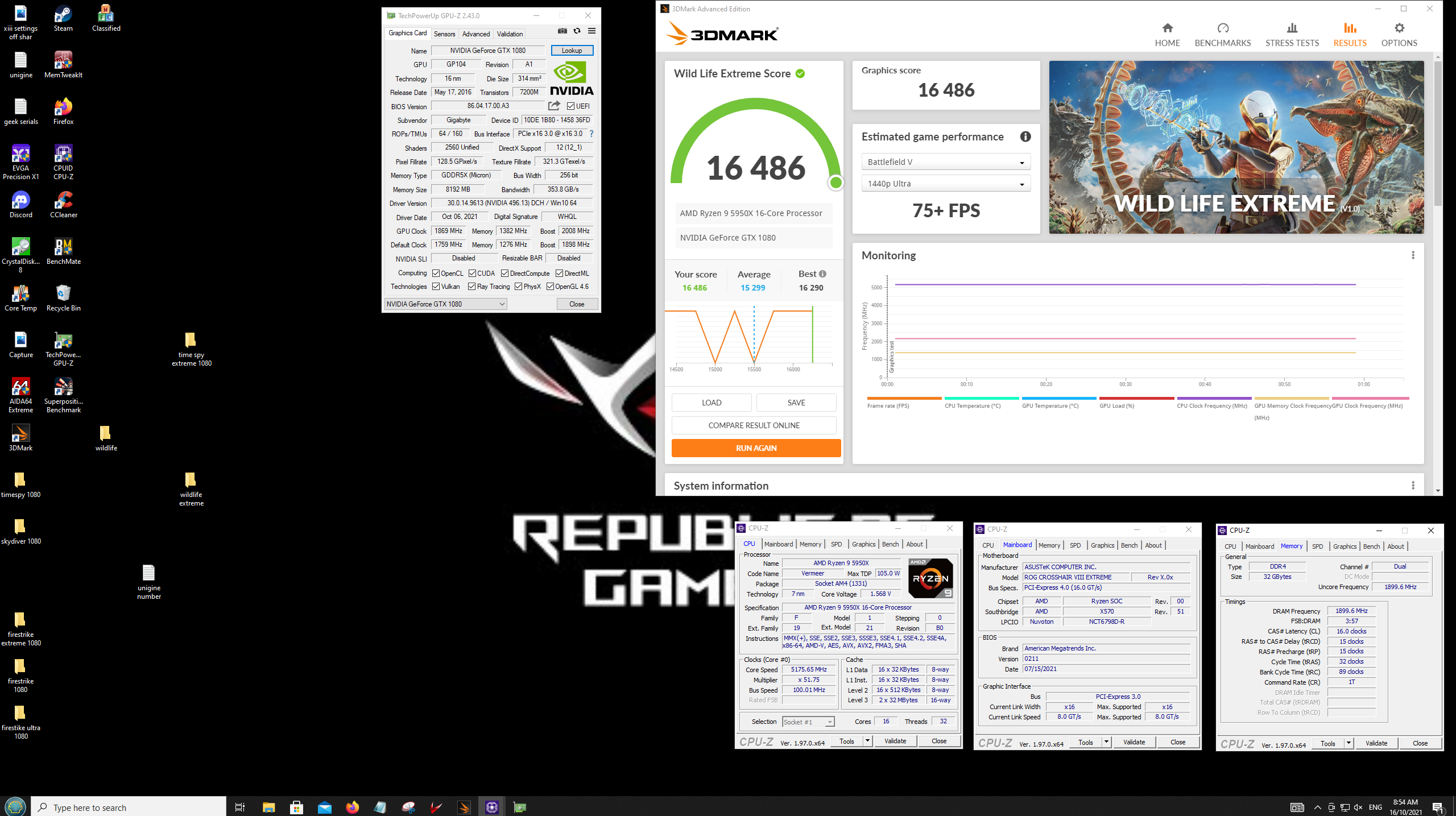Open System information three-dot menu
The image size is (1456, 816).
[1413, 486]
